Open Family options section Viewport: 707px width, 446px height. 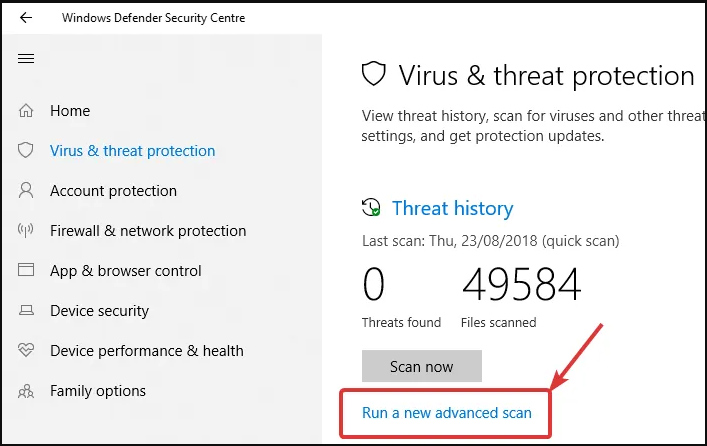coord(98,391)
